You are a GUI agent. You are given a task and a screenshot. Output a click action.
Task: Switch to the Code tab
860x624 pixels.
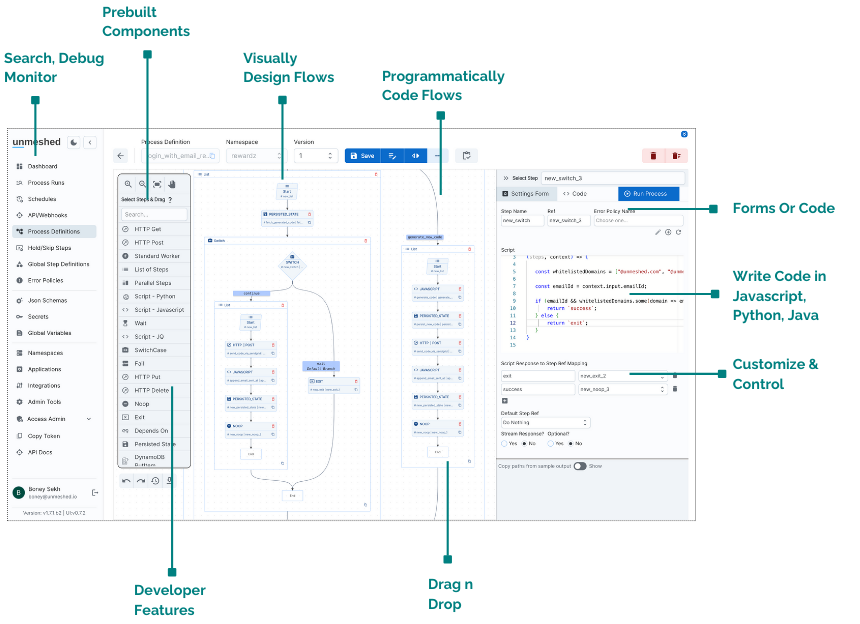pyautogui.click(x=575, y=193)
